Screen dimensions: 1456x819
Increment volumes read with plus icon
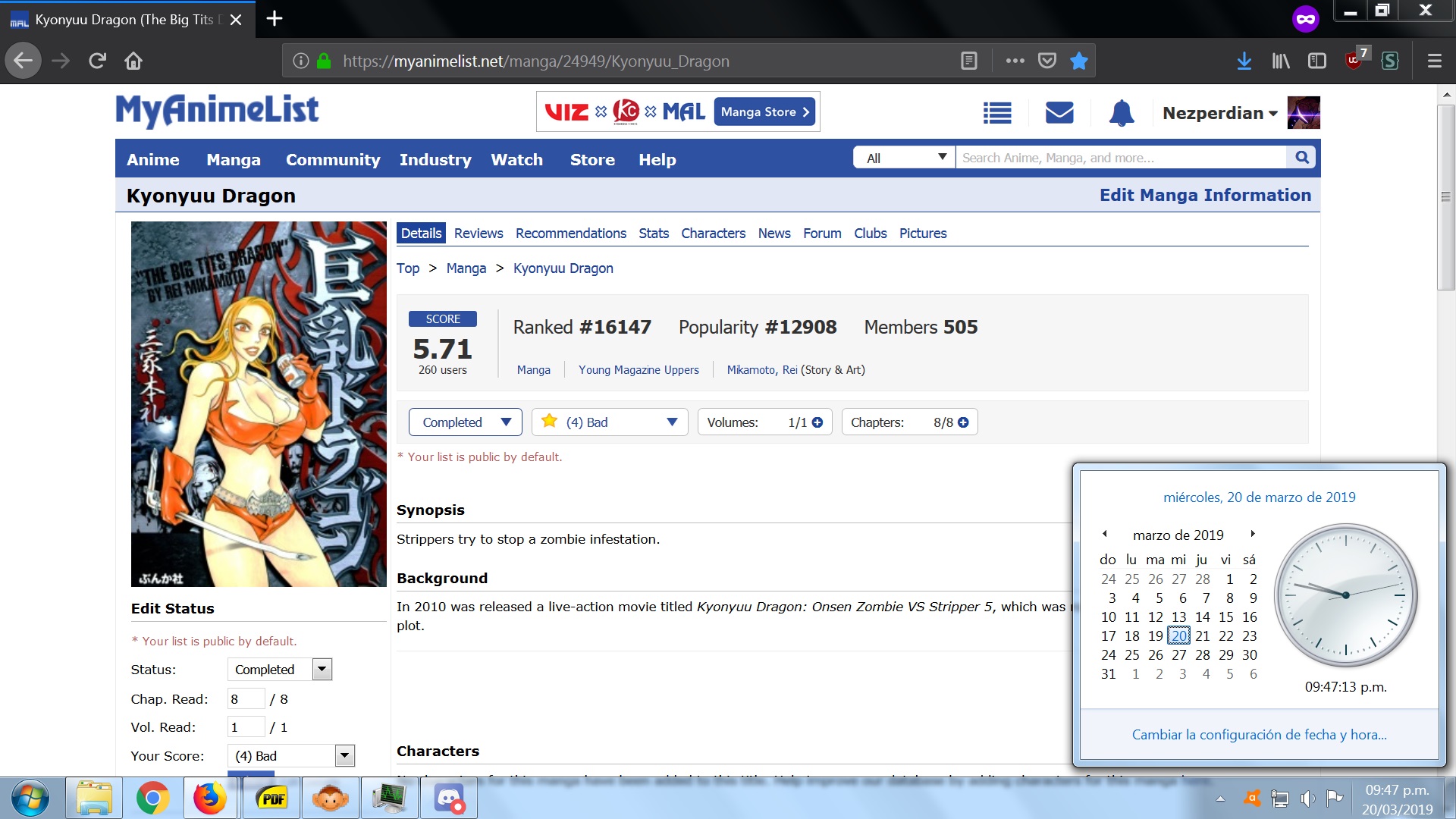[x=817, y=422]
